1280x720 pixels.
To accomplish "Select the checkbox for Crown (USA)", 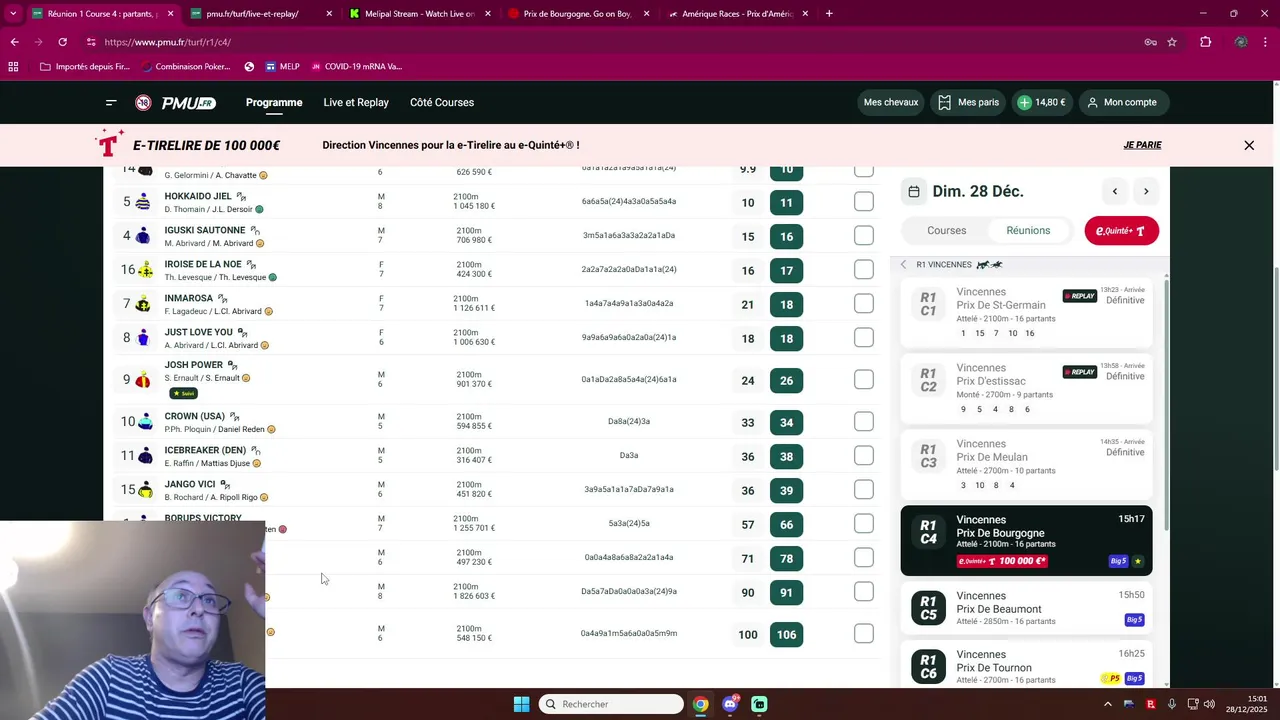I will click(x=864, y=422).
